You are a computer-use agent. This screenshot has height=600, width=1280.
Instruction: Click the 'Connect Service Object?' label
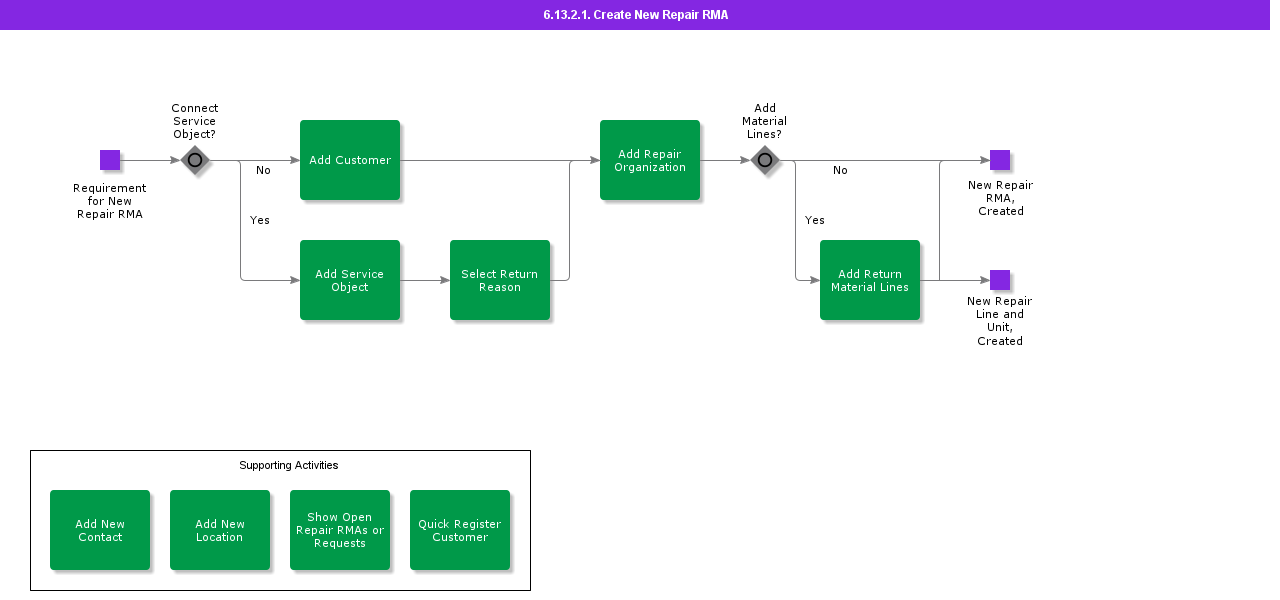(194, 121)
